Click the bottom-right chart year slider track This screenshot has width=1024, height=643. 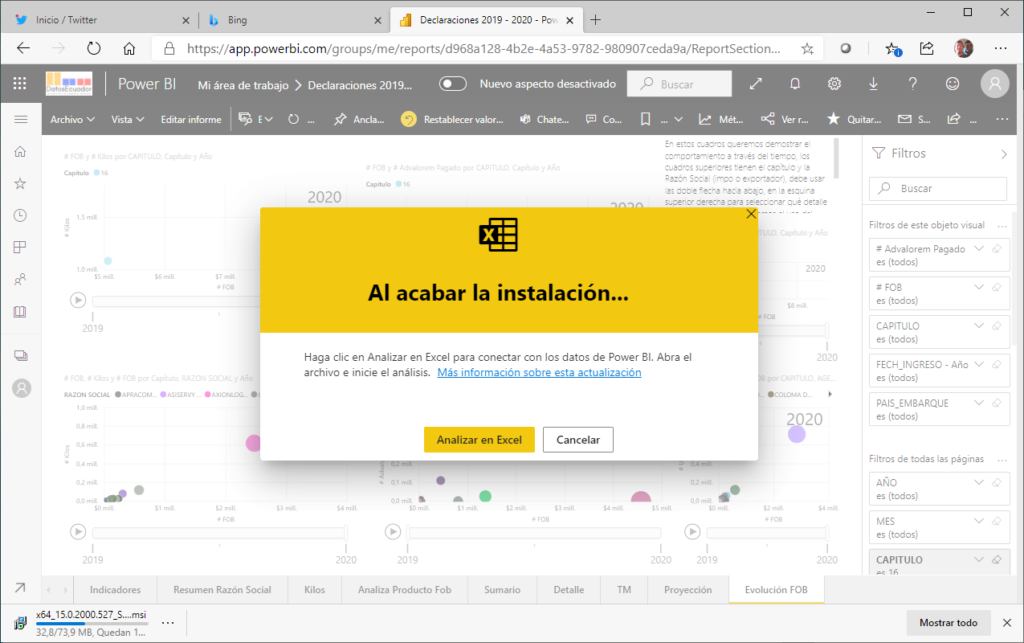(767, 533)
